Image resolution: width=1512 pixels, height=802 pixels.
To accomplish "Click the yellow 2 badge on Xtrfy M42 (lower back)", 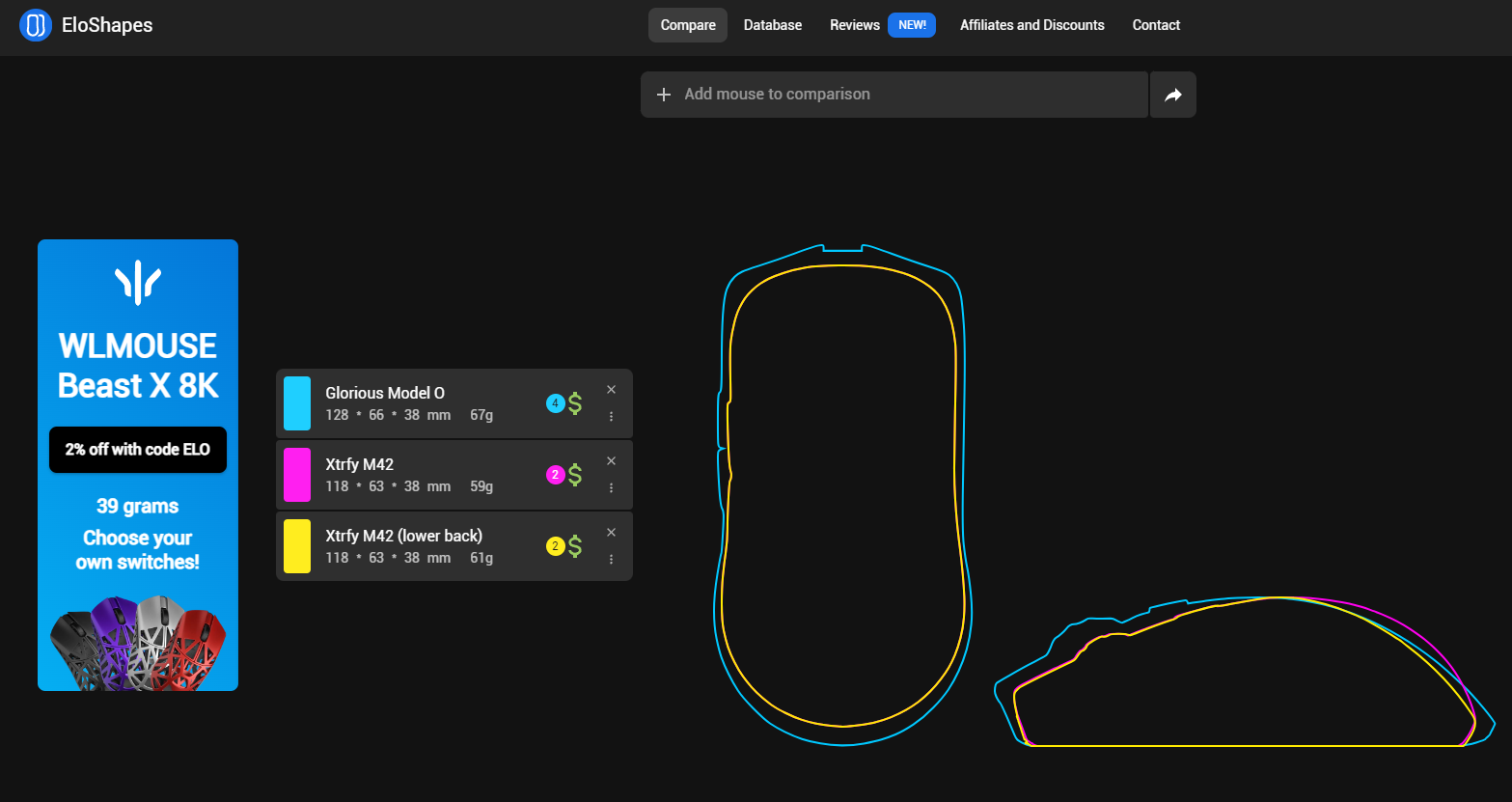I will (x=555, y=546).
